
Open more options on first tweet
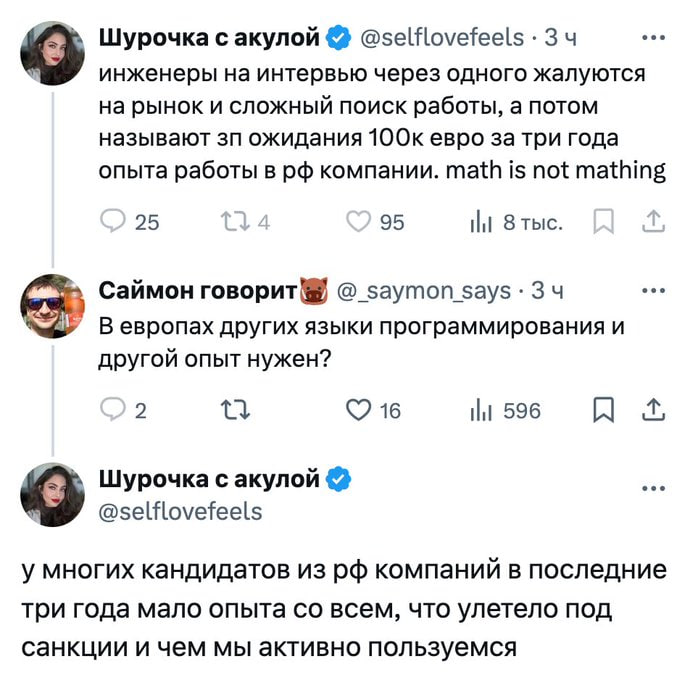(651, 38)
